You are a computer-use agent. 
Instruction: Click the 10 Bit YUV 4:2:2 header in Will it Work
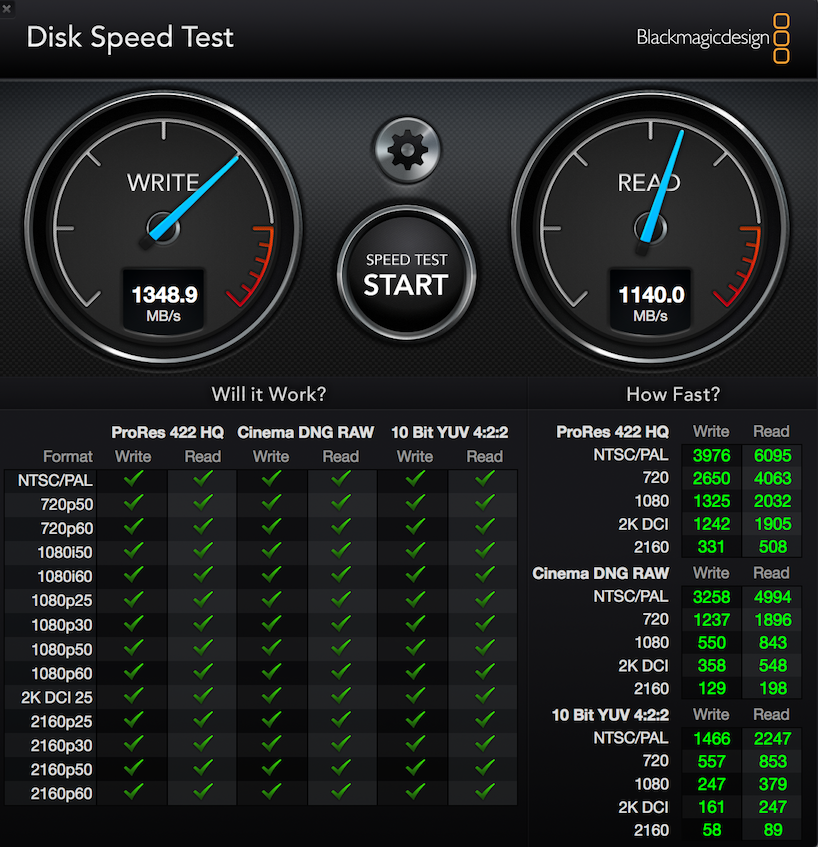click(450, 432)
